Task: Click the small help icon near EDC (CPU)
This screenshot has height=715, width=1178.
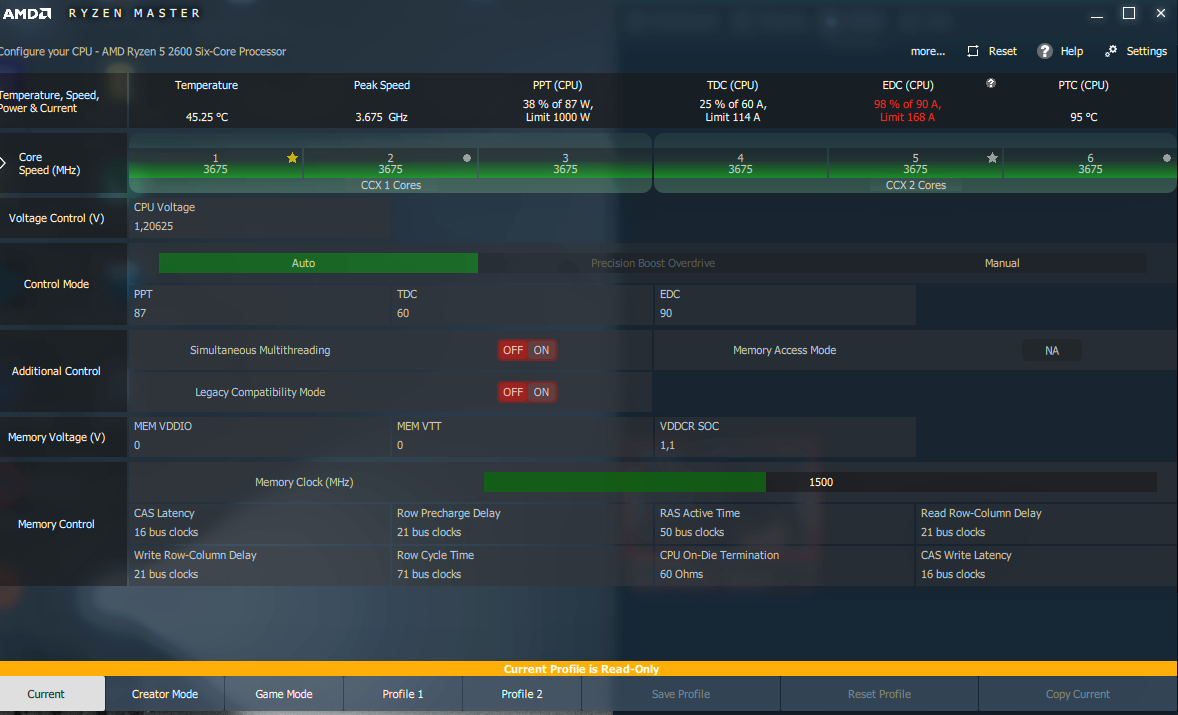Action: pyautogui.click(x=991, y=83)
